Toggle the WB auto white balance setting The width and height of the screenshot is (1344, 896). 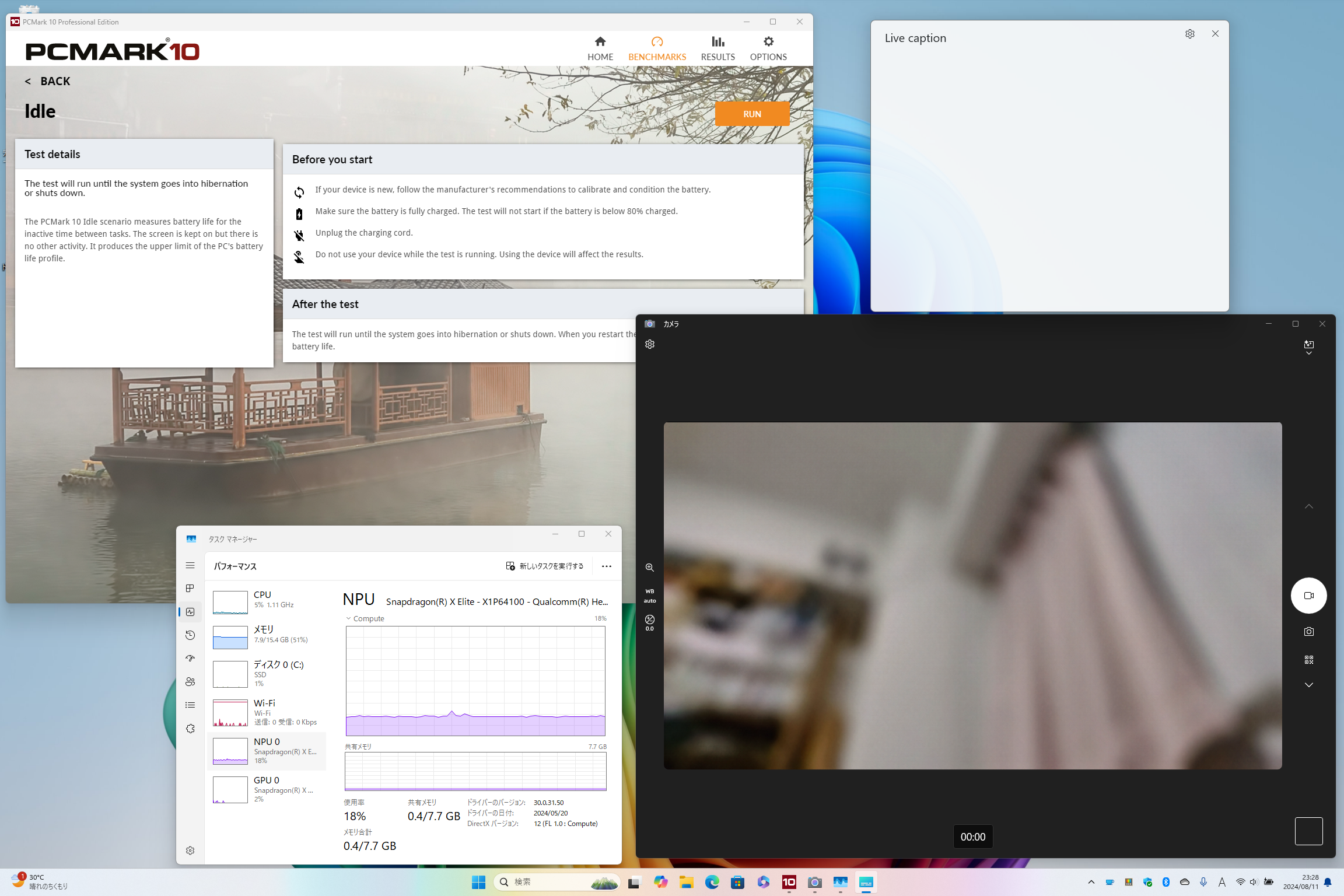coord(649,596)
